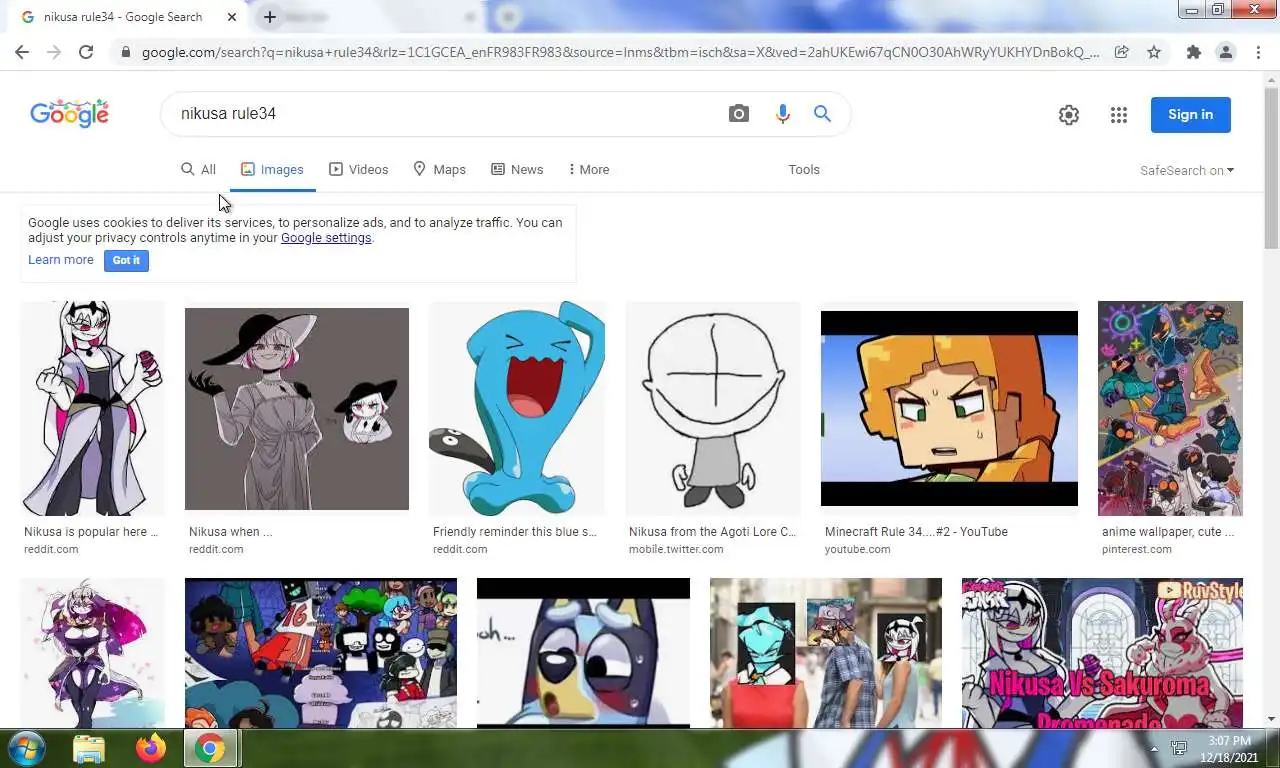This screenshot has width=1280, height=768.
Task: Click the page vertical scrollbar thumb
Action: (x=1271, y=168)
